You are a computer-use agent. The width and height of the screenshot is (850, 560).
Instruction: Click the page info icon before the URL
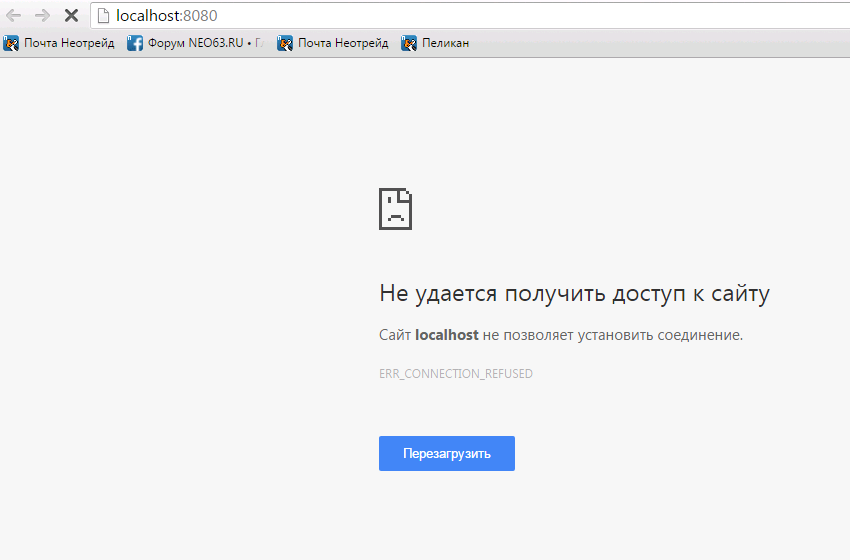(102, 16)
